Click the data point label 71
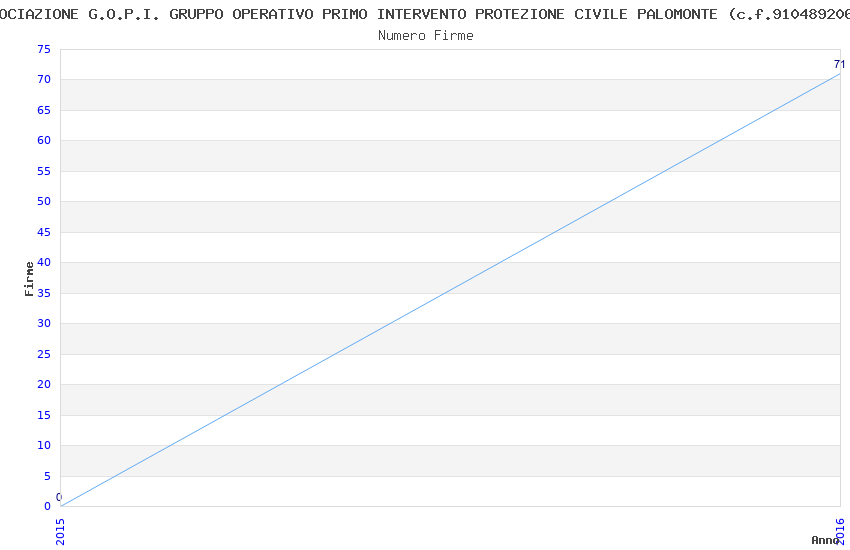 point(839,64)
